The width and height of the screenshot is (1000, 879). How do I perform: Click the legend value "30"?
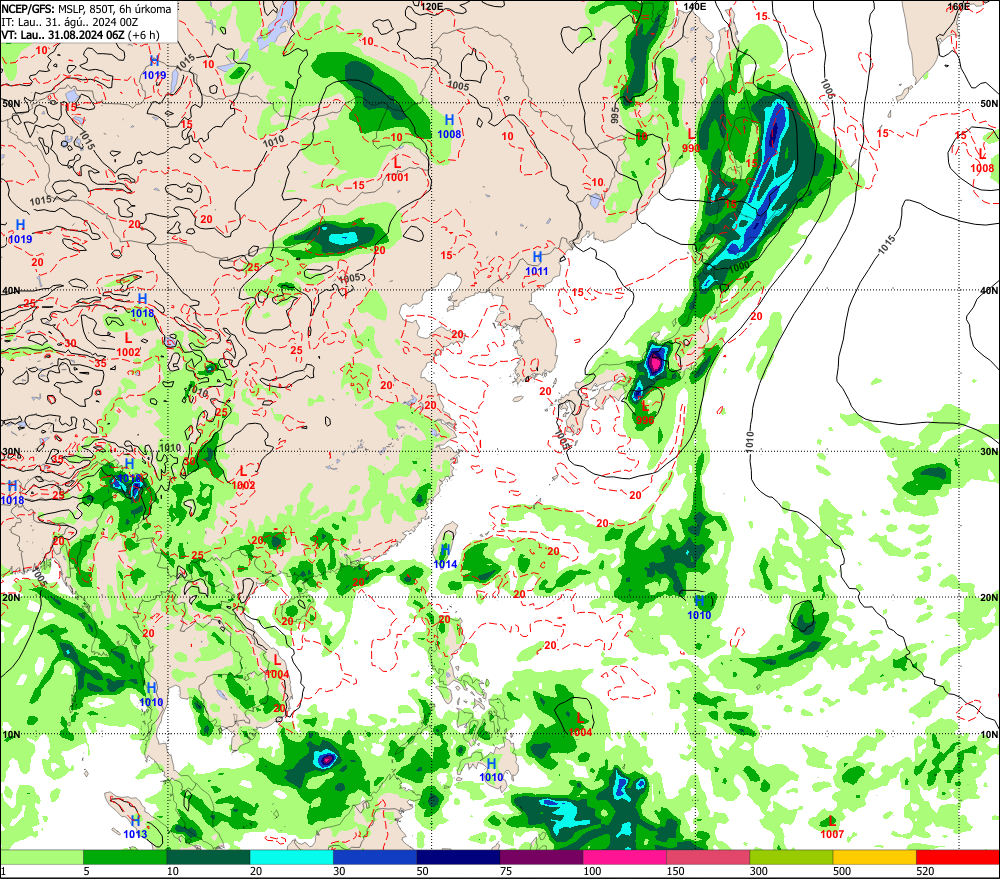pos(339,871)
